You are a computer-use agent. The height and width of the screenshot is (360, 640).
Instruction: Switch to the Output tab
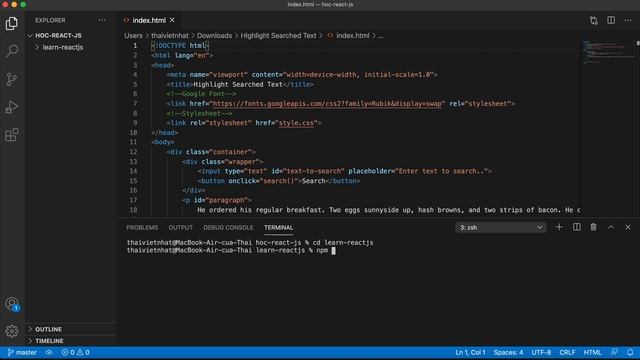click(x=180, y=228)
